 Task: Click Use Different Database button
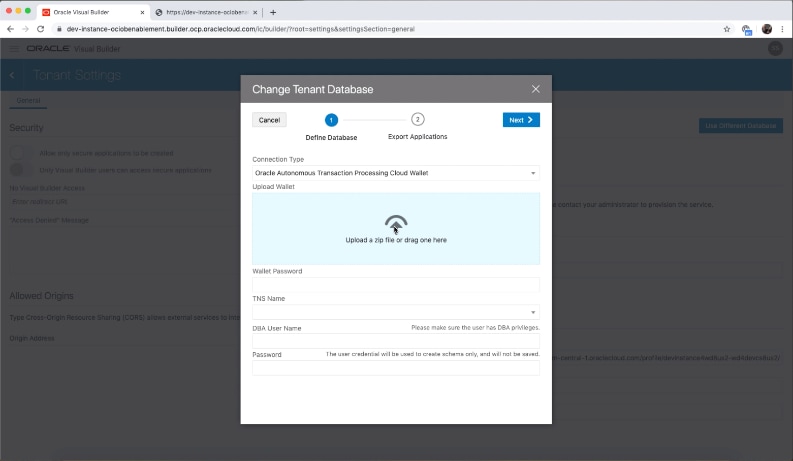pyautogui.click(x=740, y=125)
